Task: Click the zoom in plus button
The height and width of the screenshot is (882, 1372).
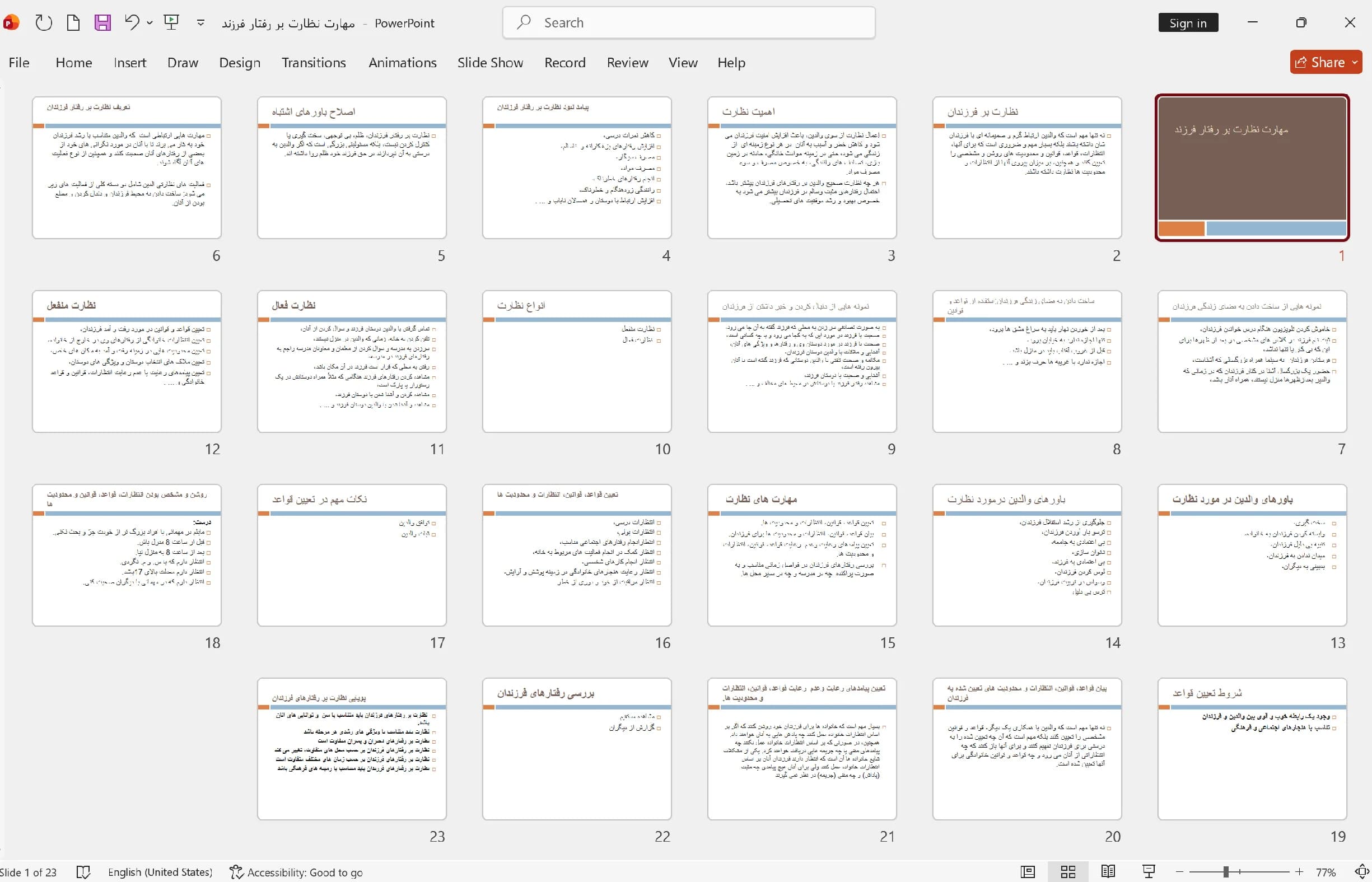Action: pyautogui.click(x=1299, y=872)
